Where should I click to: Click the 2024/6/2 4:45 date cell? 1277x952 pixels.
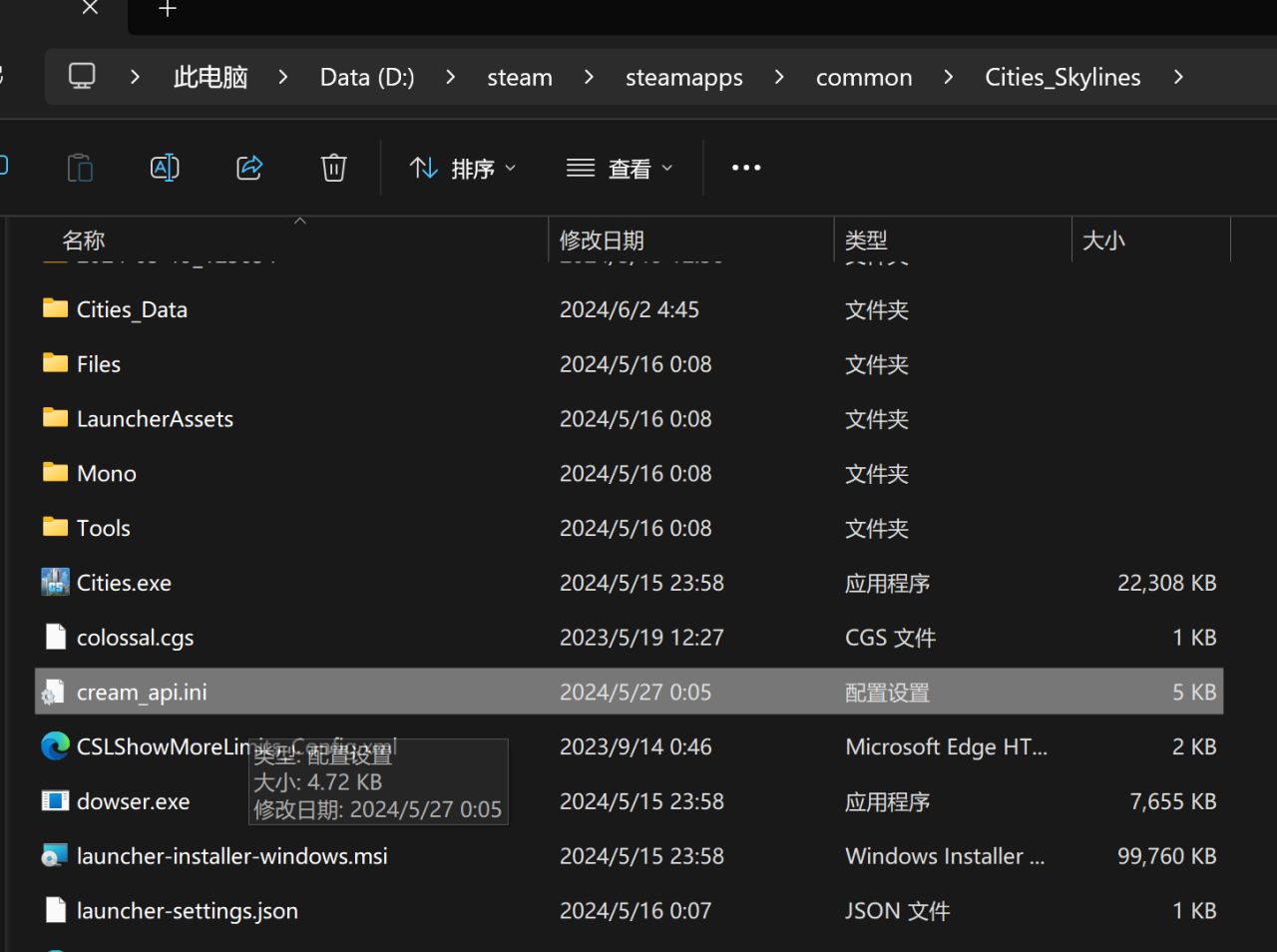click(x=630, y=309)
